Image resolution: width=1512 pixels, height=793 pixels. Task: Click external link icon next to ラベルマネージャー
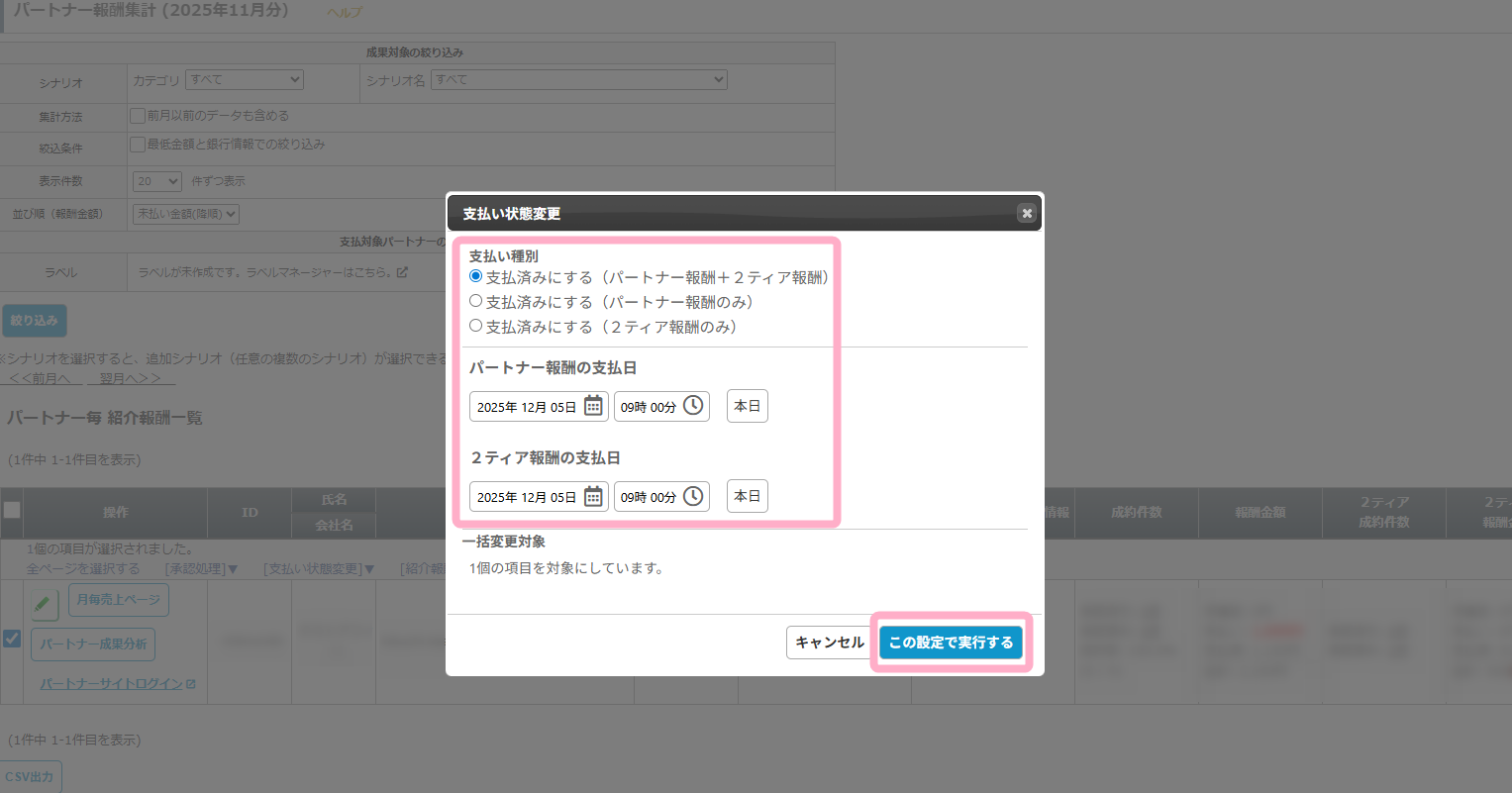[402, 272]
